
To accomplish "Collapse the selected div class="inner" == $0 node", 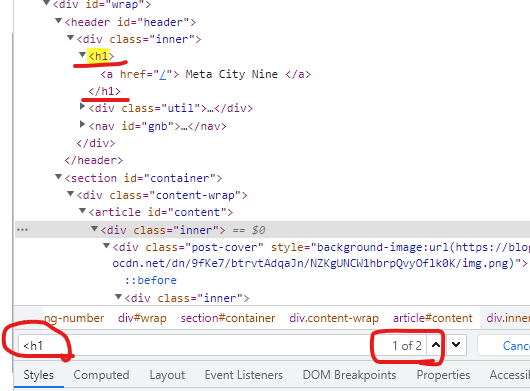I will coord(95,229).
